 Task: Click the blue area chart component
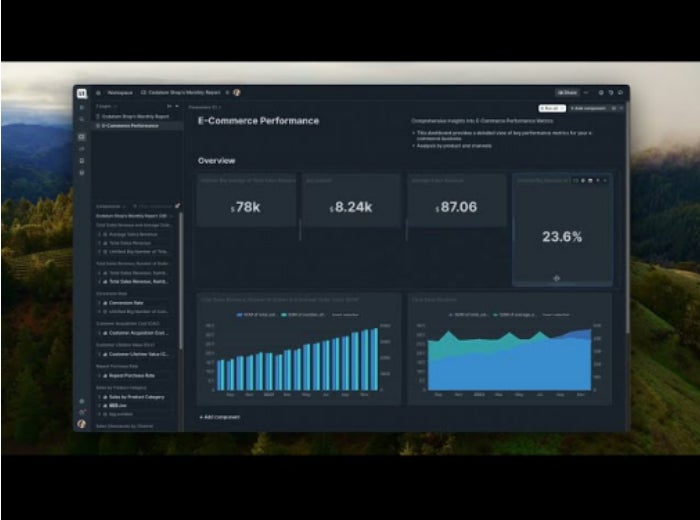(509, 349)
